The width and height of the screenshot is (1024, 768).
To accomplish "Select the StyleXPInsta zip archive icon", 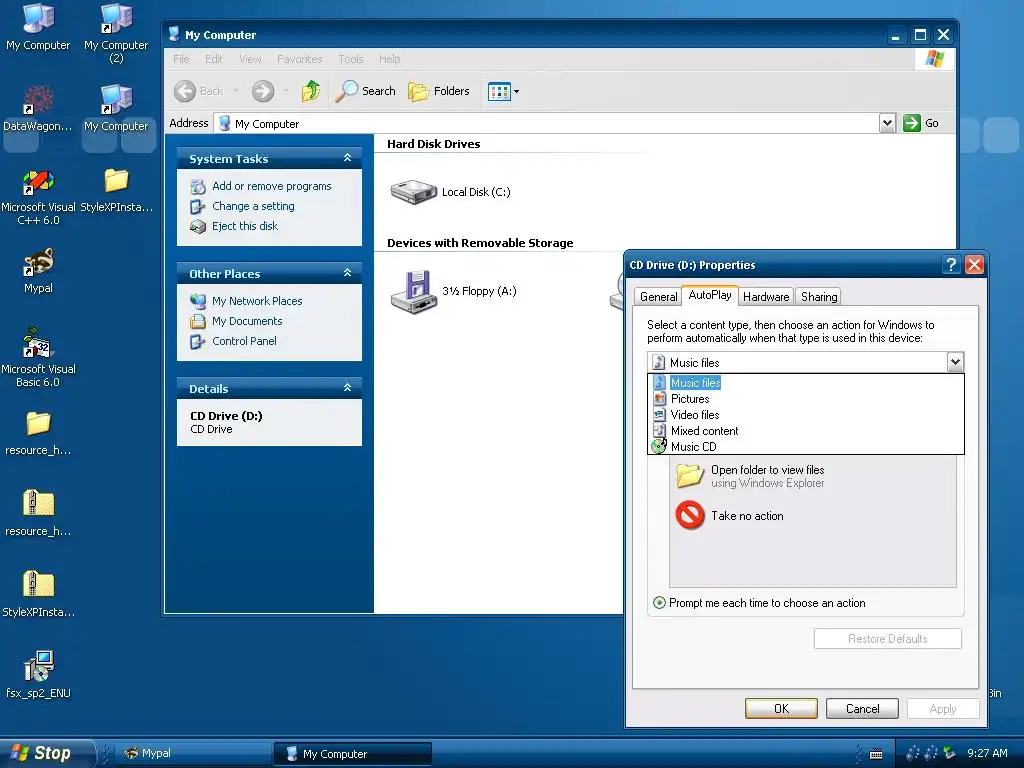I will click(x=38, y=594).
